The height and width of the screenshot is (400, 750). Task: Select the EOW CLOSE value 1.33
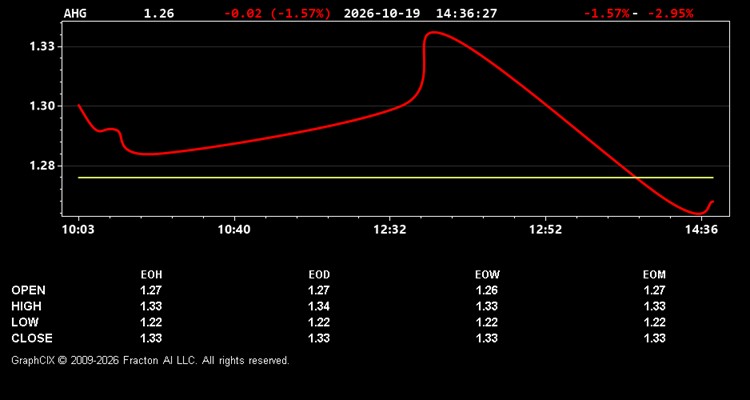[487, 338]
